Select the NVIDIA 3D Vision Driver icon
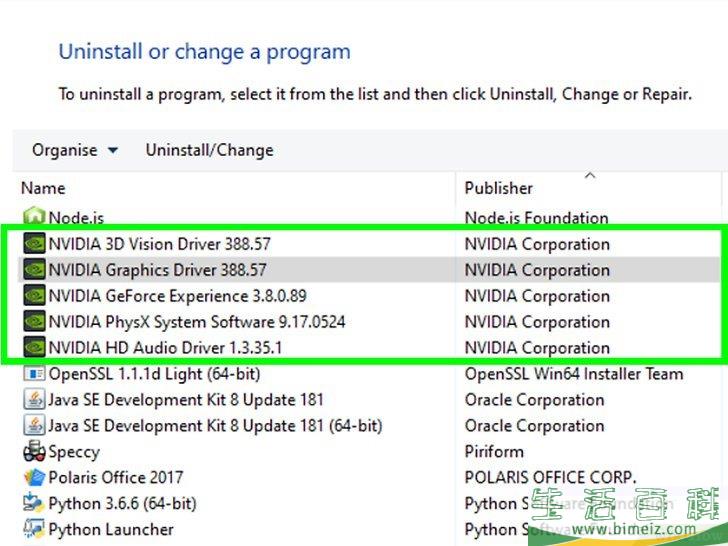Viewport: 728px width, 546px height. click(34, 243)
